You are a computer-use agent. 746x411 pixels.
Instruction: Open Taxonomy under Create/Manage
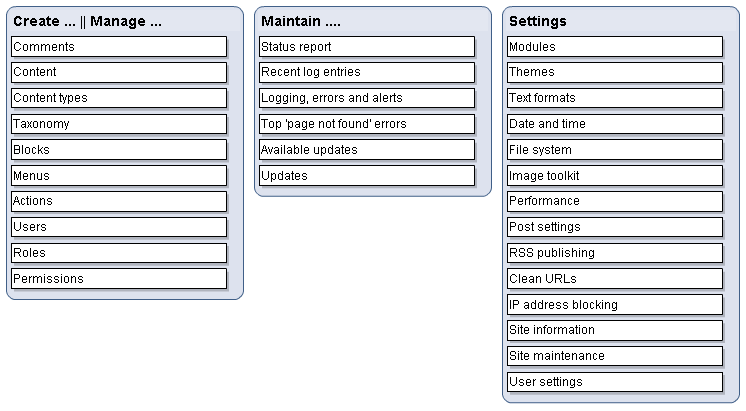click(x=119, y=124)
